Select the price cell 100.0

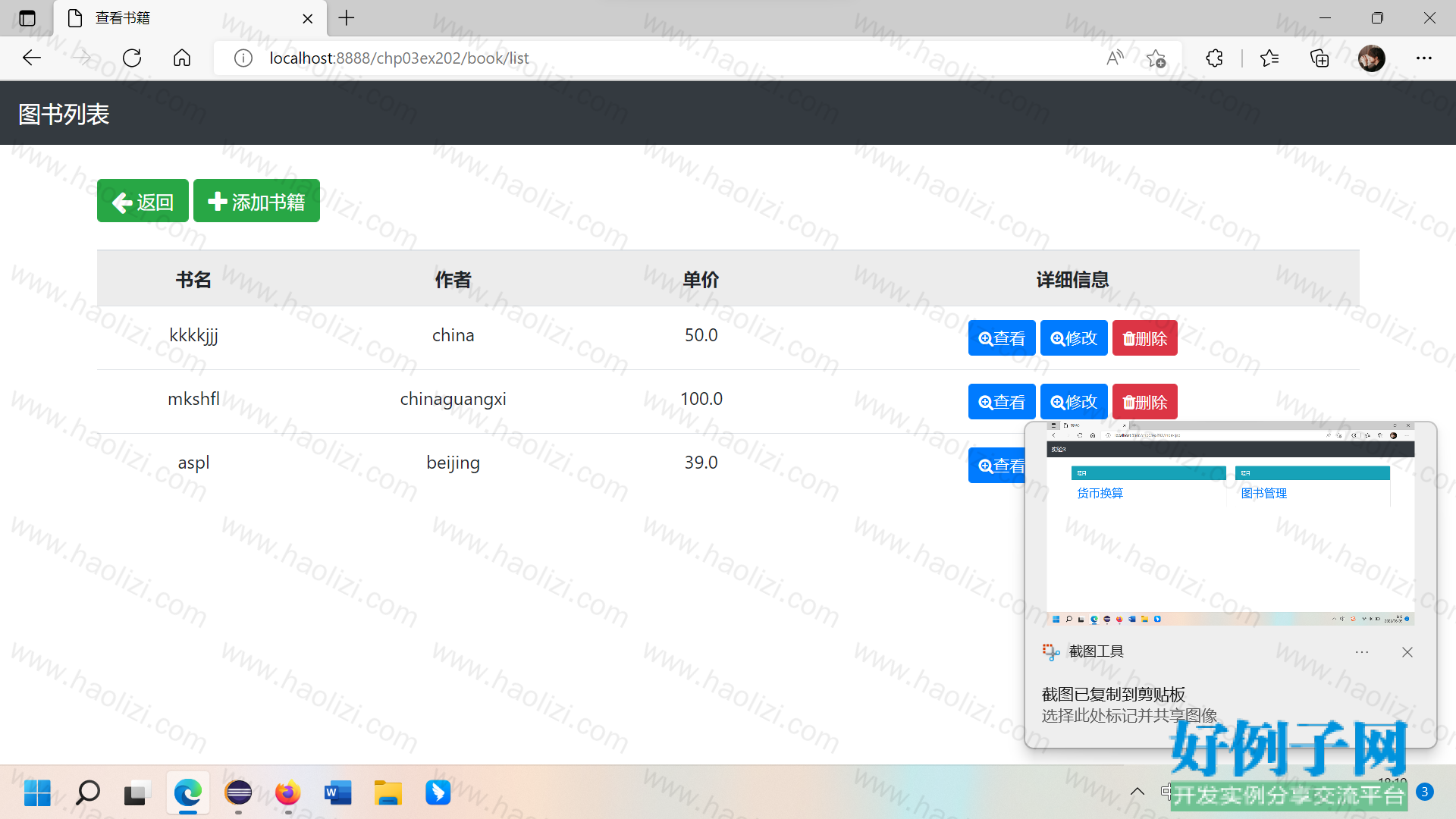(x=701, y=399)
